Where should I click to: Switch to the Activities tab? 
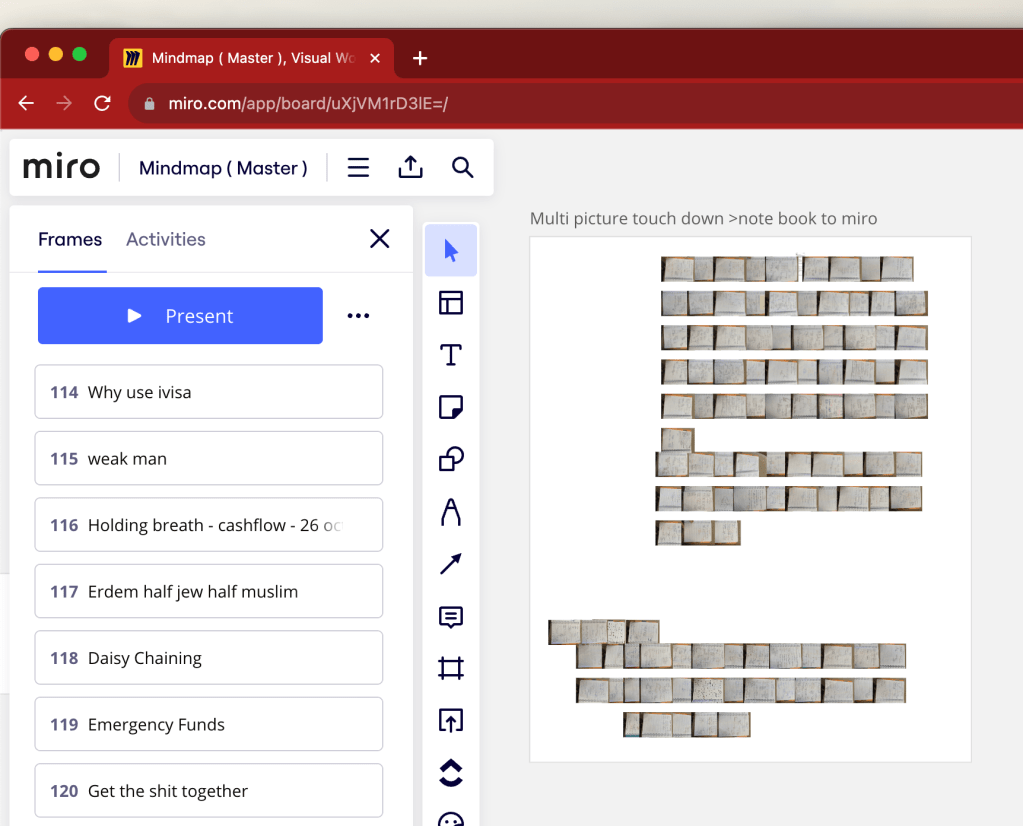pyautogui.click(x=166, y=239)
